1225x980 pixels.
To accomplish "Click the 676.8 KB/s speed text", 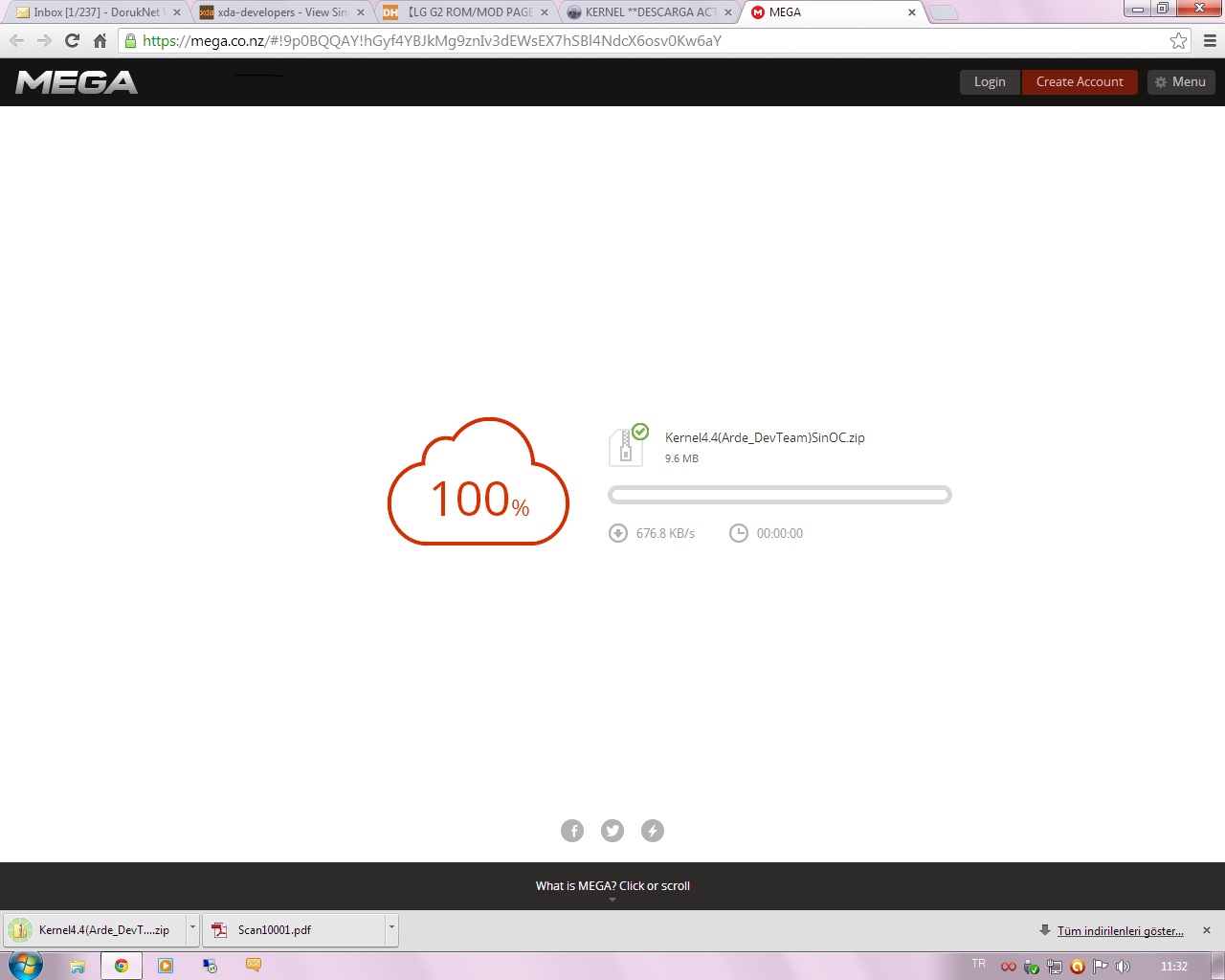I will [x=665, y=533].
